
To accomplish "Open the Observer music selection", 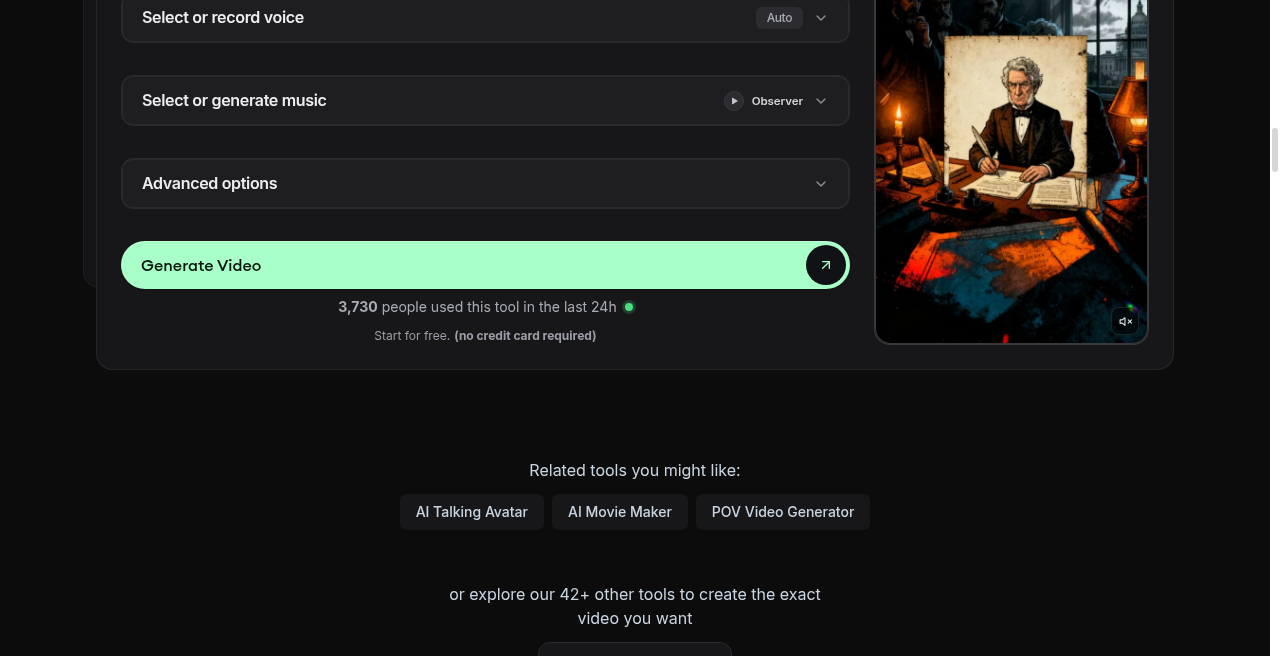I will pyautogui.click(x=777, y=101).
